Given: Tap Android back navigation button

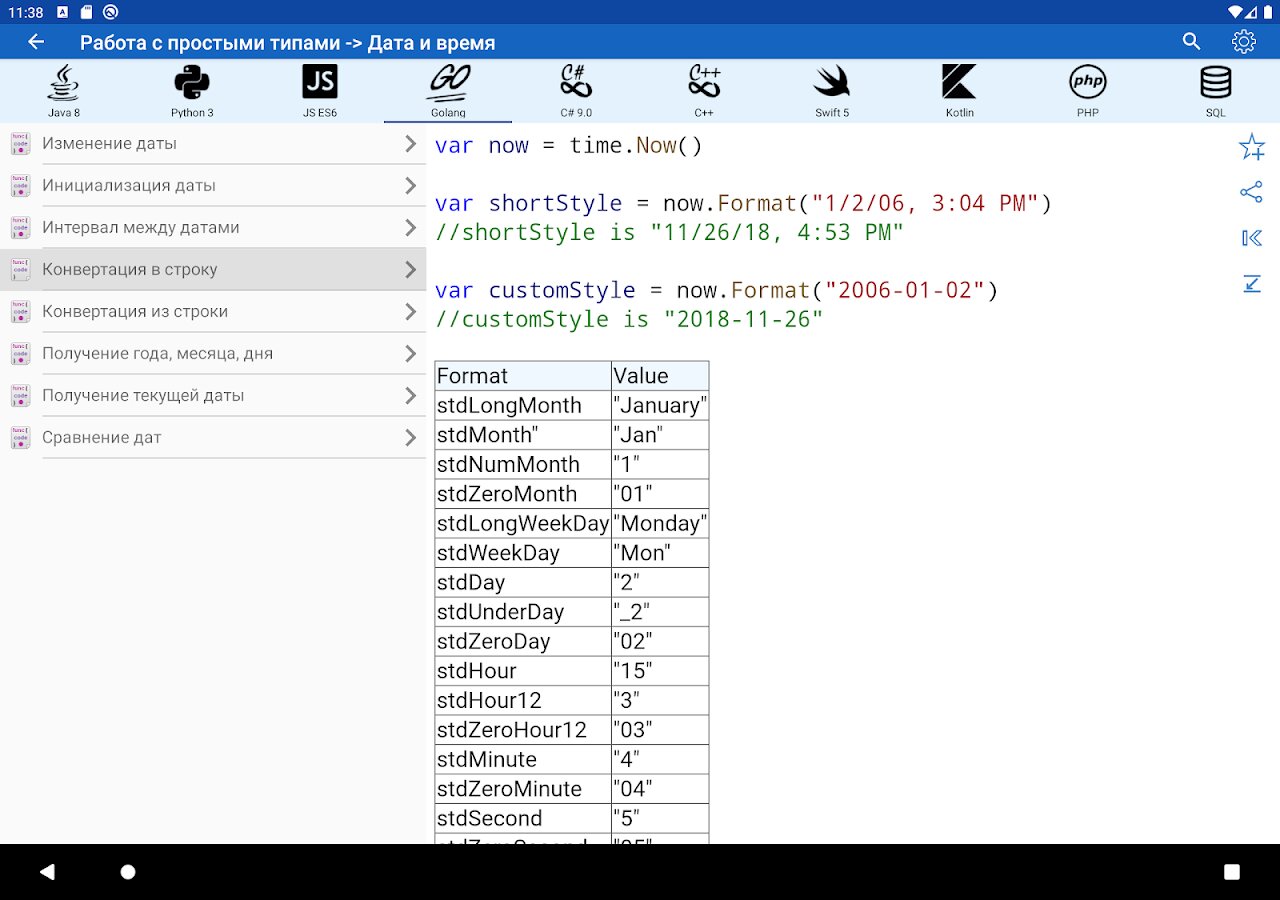Looking at the screenshot, I should tap(47, 872).
